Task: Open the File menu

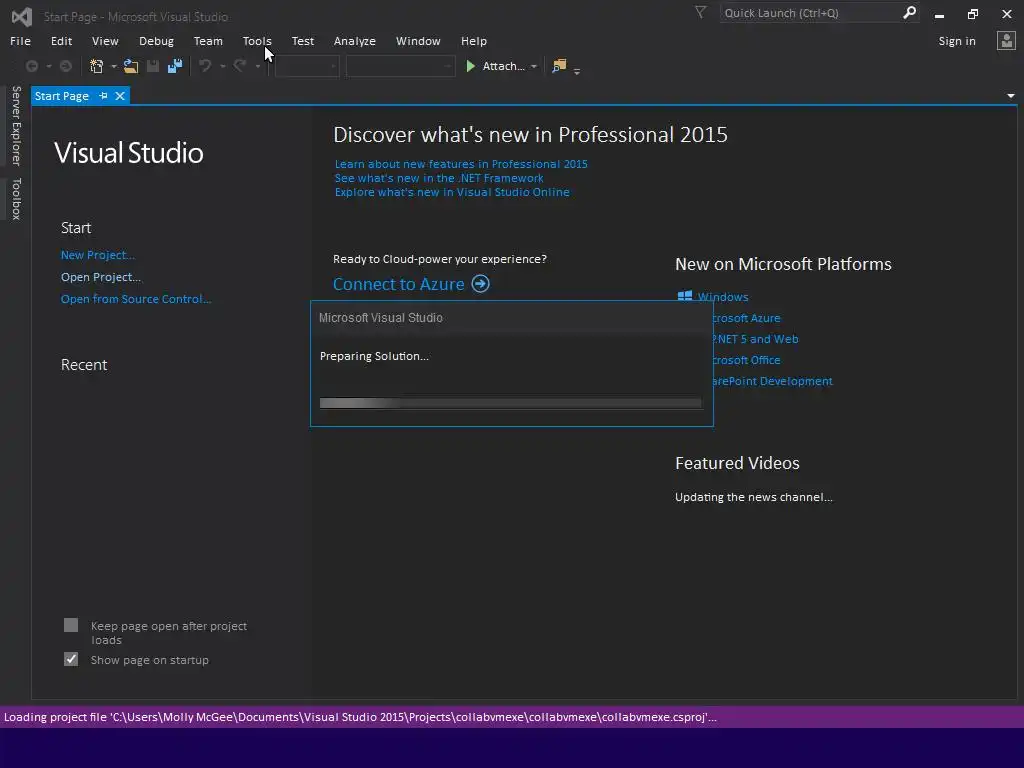Action: (20, 40)
